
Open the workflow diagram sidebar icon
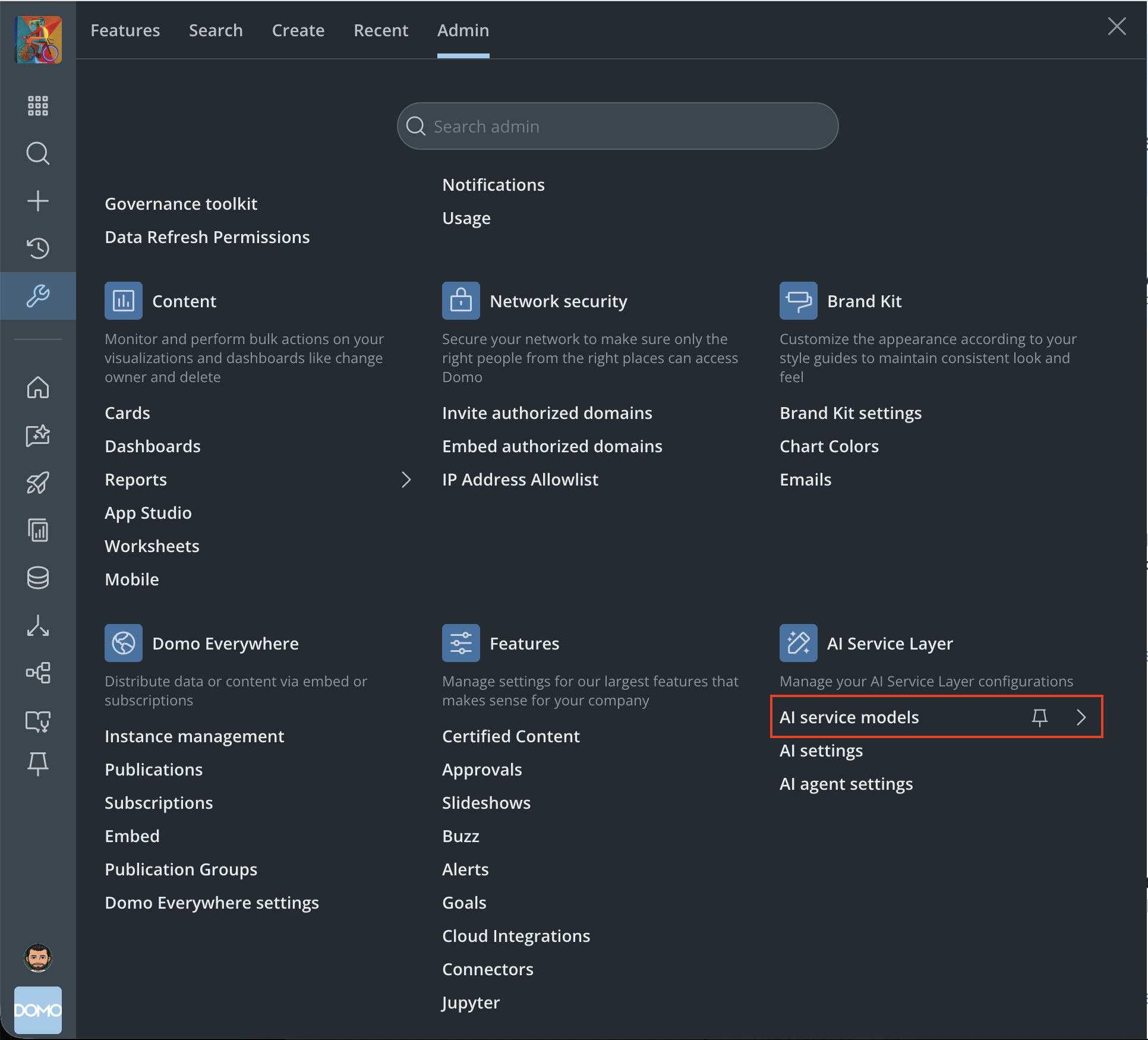click(x=38, y=673)
